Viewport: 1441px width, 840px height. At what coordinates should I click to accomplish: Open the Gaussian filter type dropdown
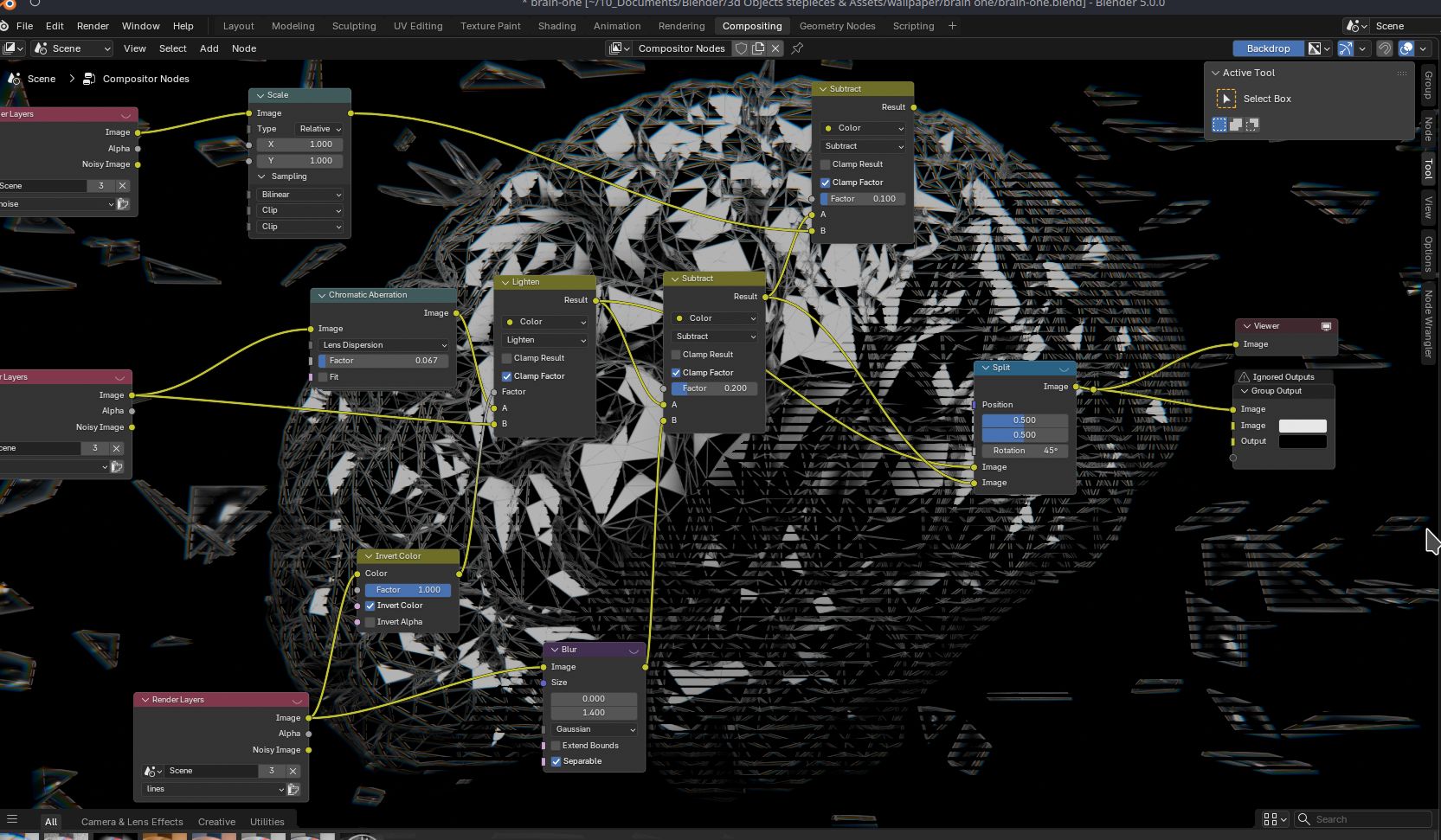point(595,729)
